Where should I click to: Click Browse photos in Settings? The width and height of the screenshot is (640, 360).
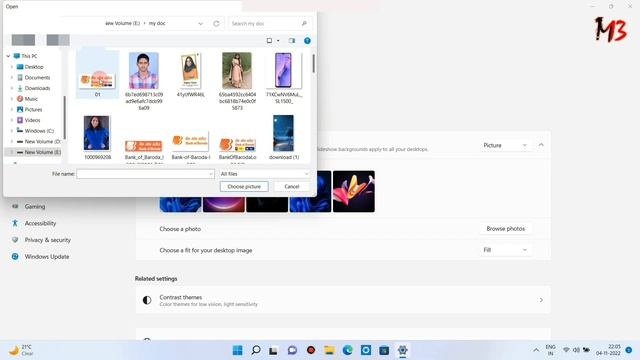[506, 229]
